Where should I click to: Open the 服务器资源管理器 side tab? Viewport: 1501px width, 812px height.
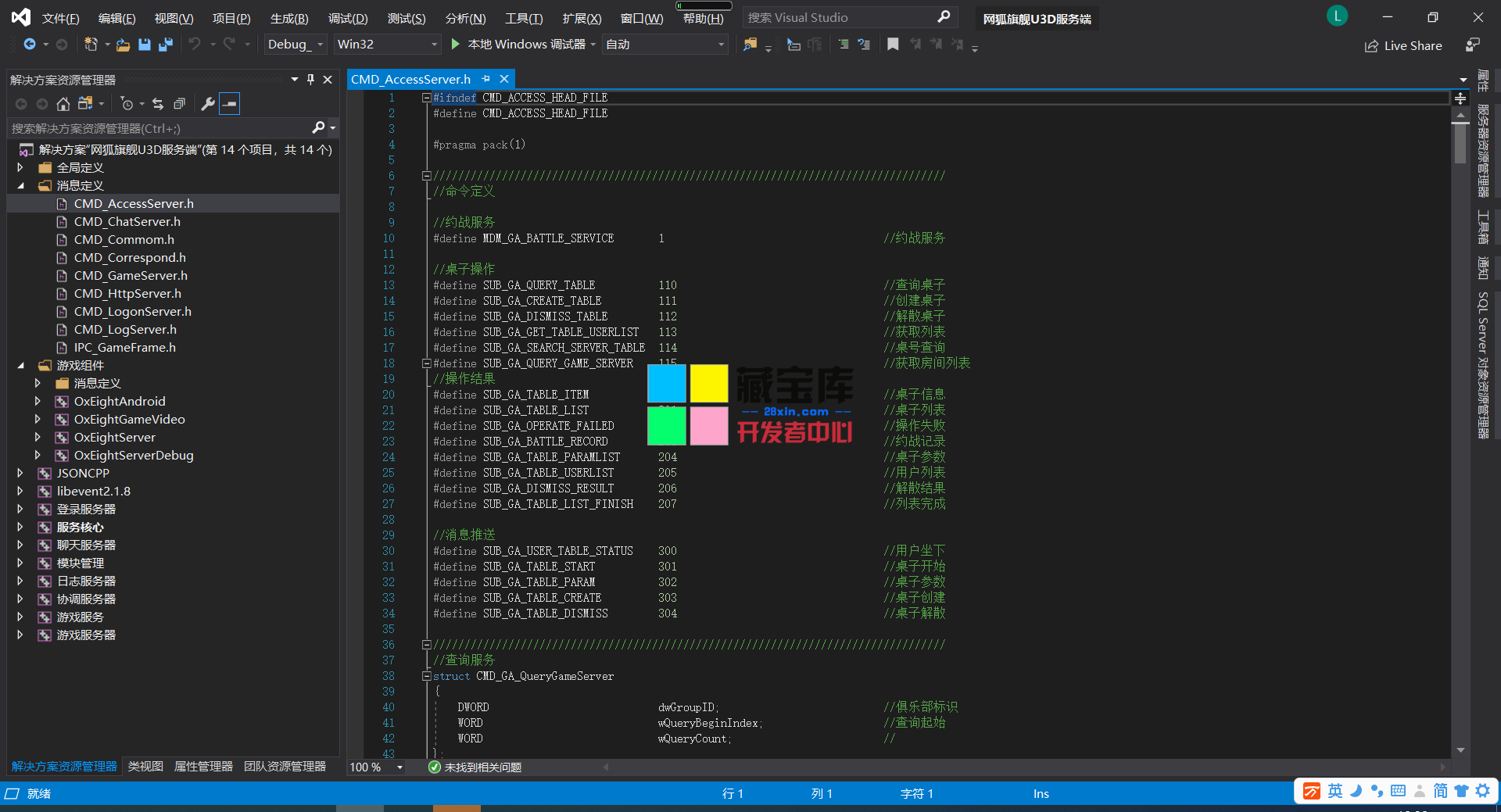coord(1483,150)
